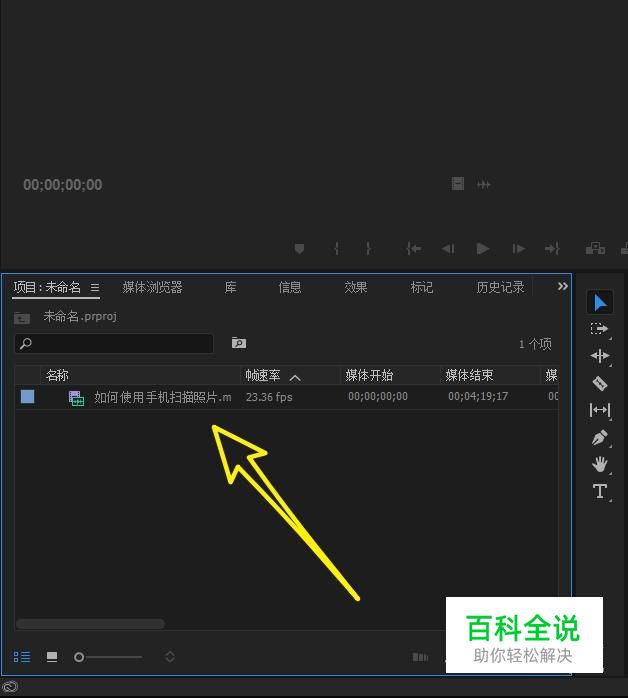The width and height of the screenshot is (628, 698).
Task: Click the Mark Out button
Action: click(x=368, y=249)
